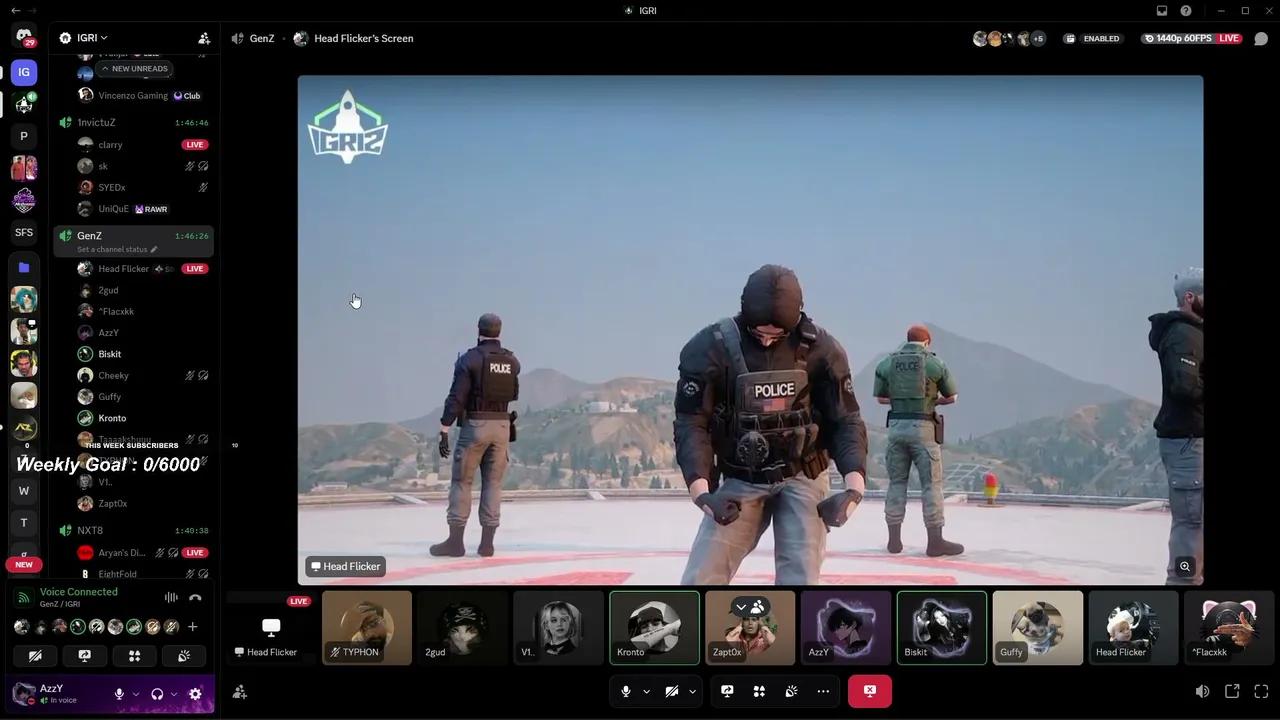Expand microphone options arrow in call bar
1280x720 pixels.
(x=646, y=691)
